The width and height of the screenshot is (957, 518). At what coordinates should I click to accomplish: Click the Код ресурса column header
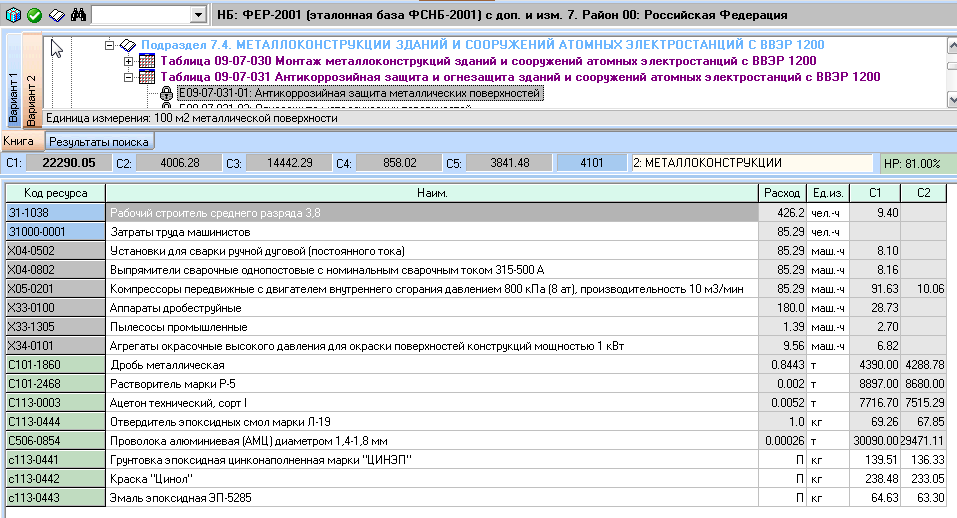pyautogui.click(x=56, y=193)
